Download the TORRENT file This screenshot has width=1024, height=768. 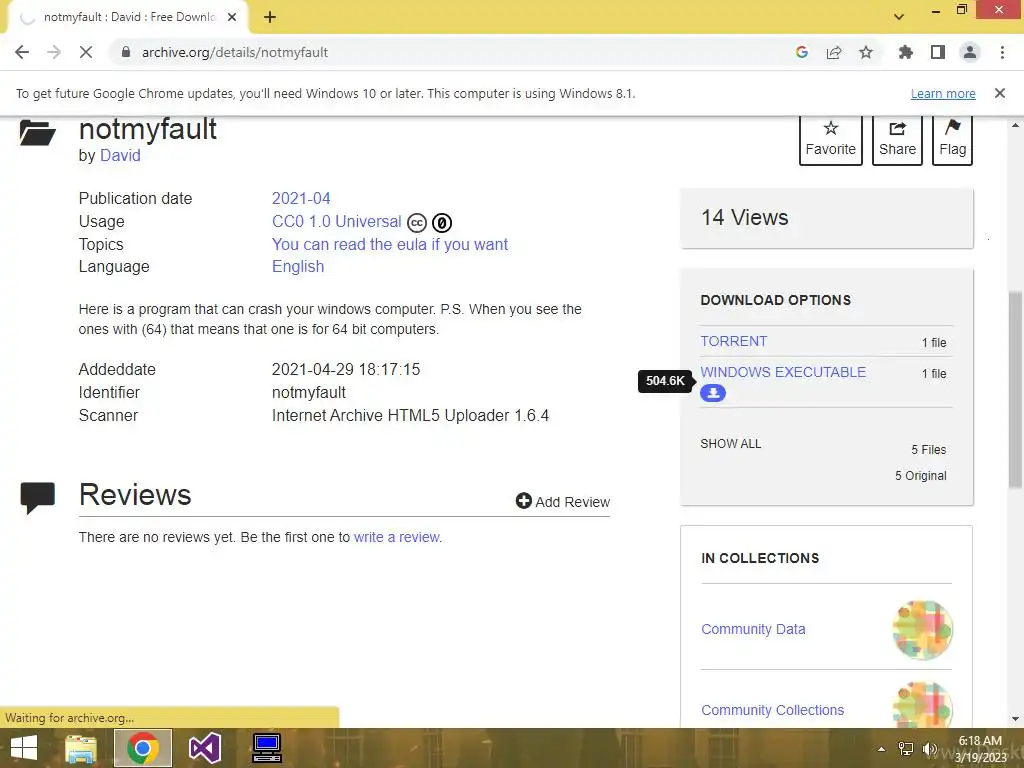733,342
